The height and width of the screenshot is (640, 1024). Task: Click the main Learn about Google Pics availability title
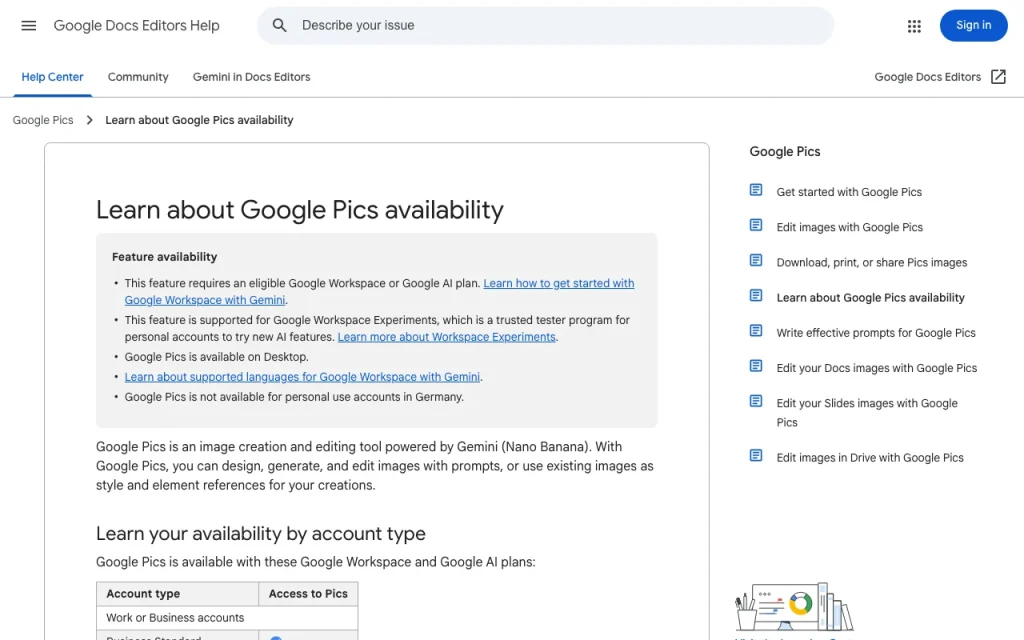300,210
